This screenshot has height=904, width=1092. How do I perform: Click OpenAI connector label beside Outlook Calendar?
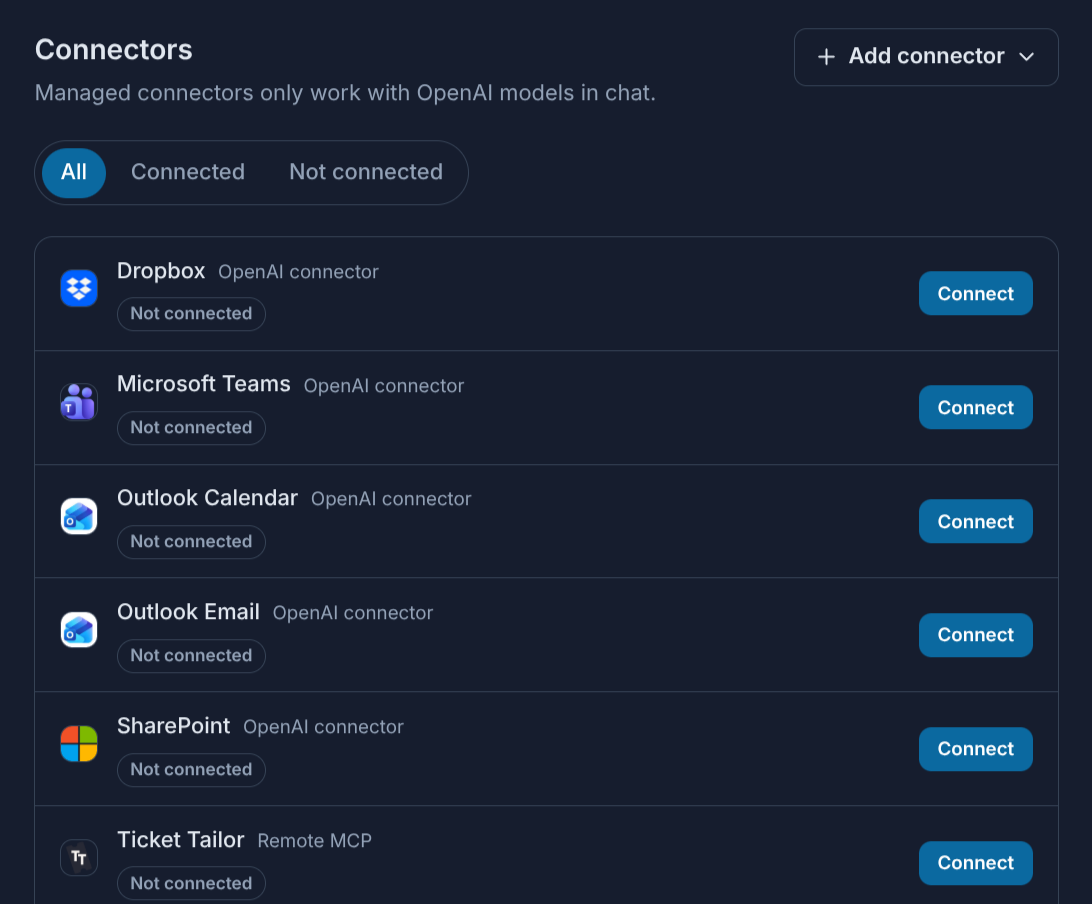(x=391, y=499)
